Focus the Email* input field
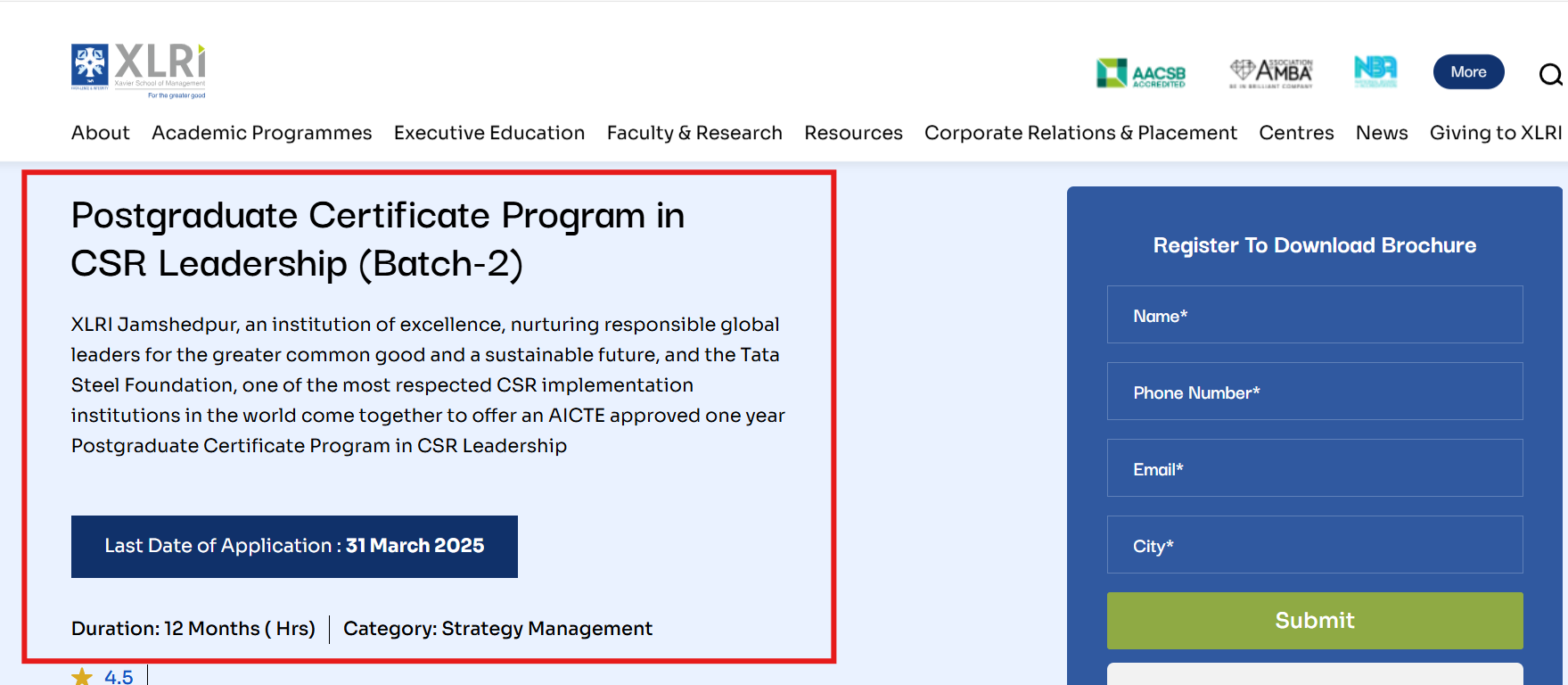This screenshot has height=685, width=1568. [x=1315, y=468]
